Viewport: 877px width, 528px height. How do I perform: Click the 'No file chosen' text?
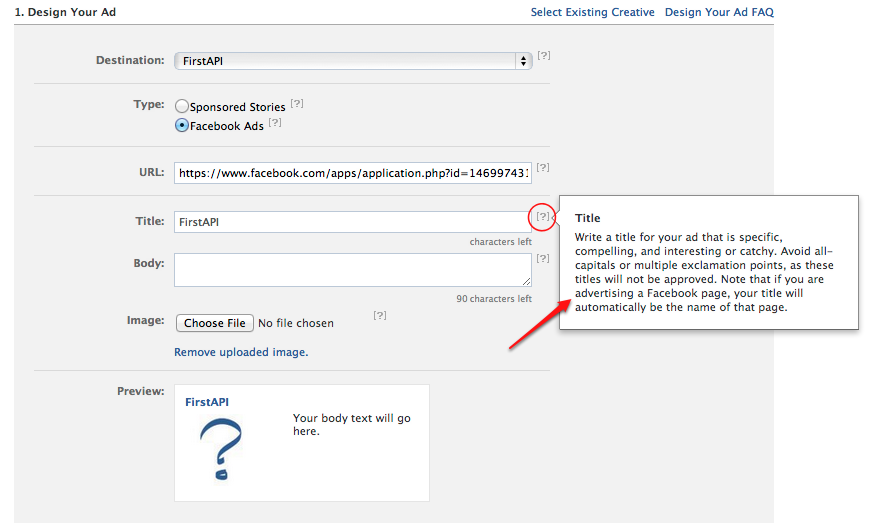pos(296,323)
